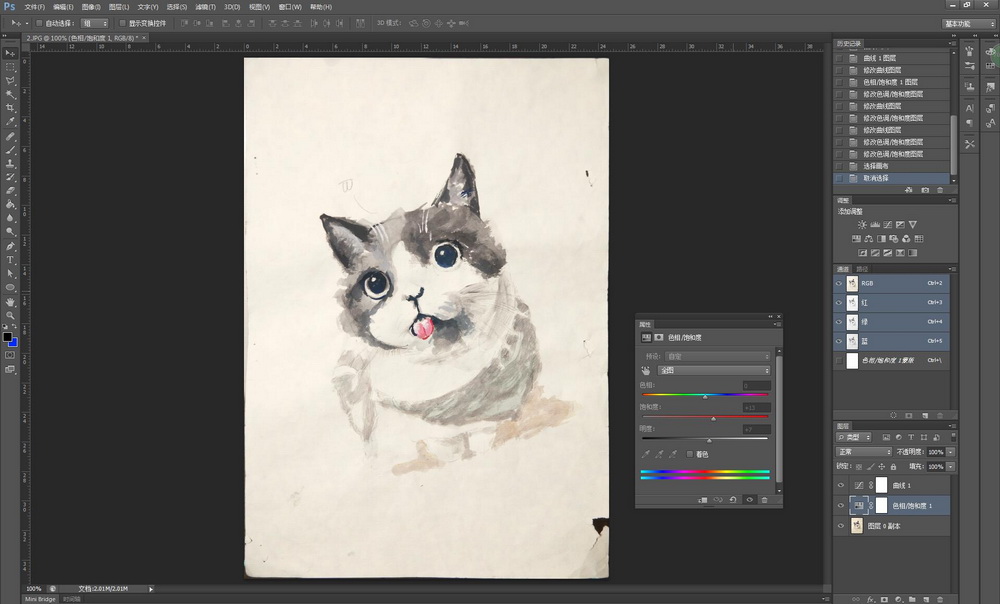The width and height of the screenshot is (1000, 604).
Task: Select the Move tool in the toolbox
Action: point(10,53)
